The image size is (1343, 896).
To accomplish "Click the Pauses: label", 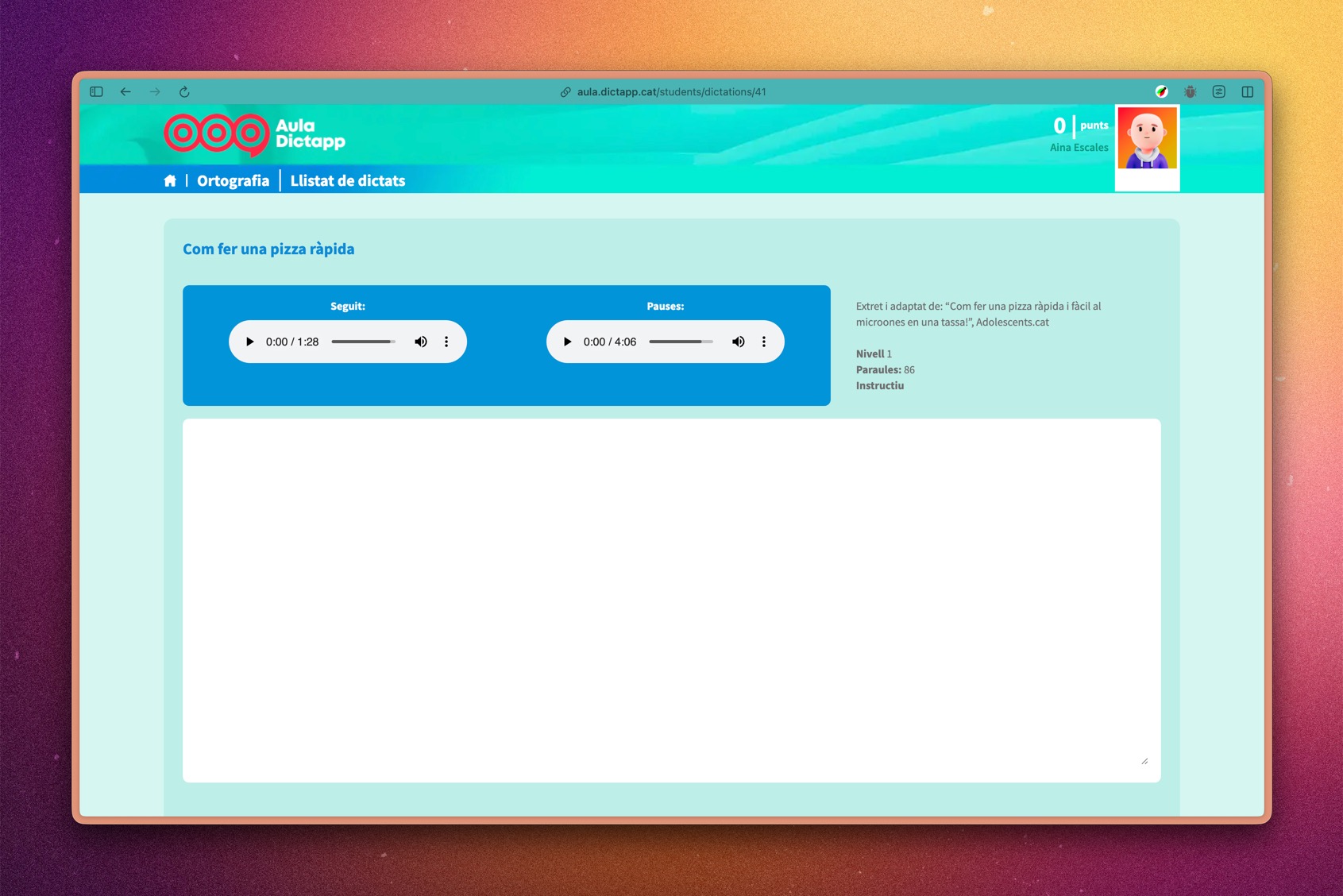I will pos(666,306).
